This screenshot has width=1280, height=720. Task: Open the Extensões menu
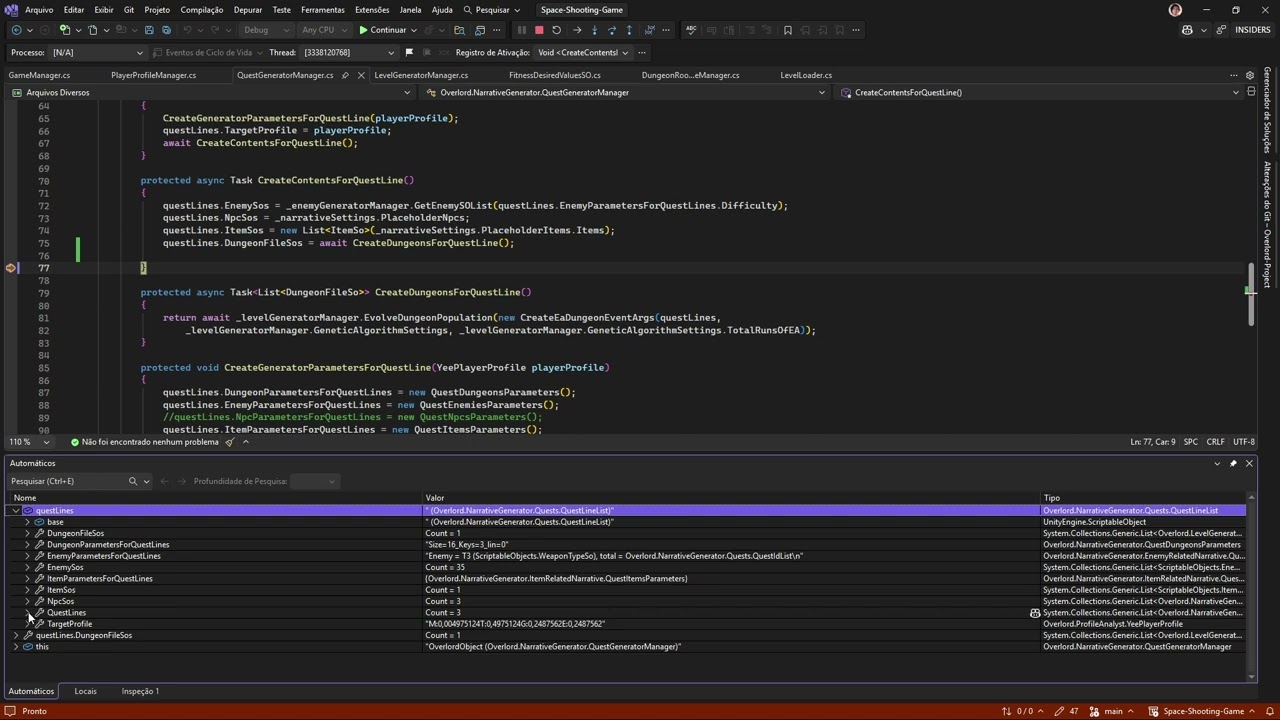coord(372,10)
